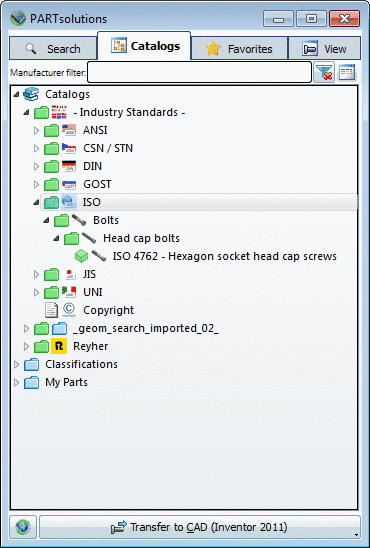Collapse the ISO catalog node

click(36, 202)
